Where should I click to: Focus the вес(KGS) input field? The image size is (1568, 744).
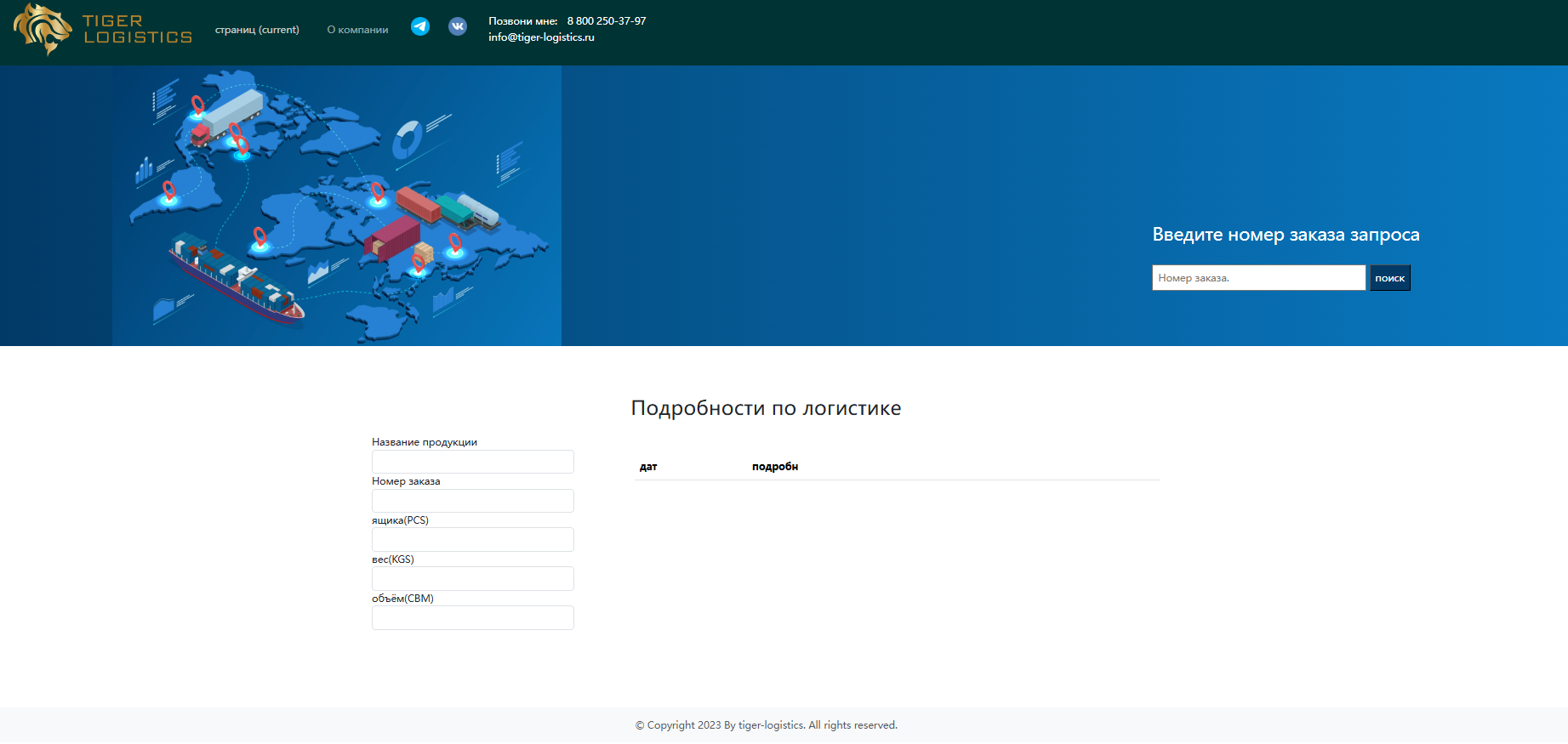click(x=473, y=579)
